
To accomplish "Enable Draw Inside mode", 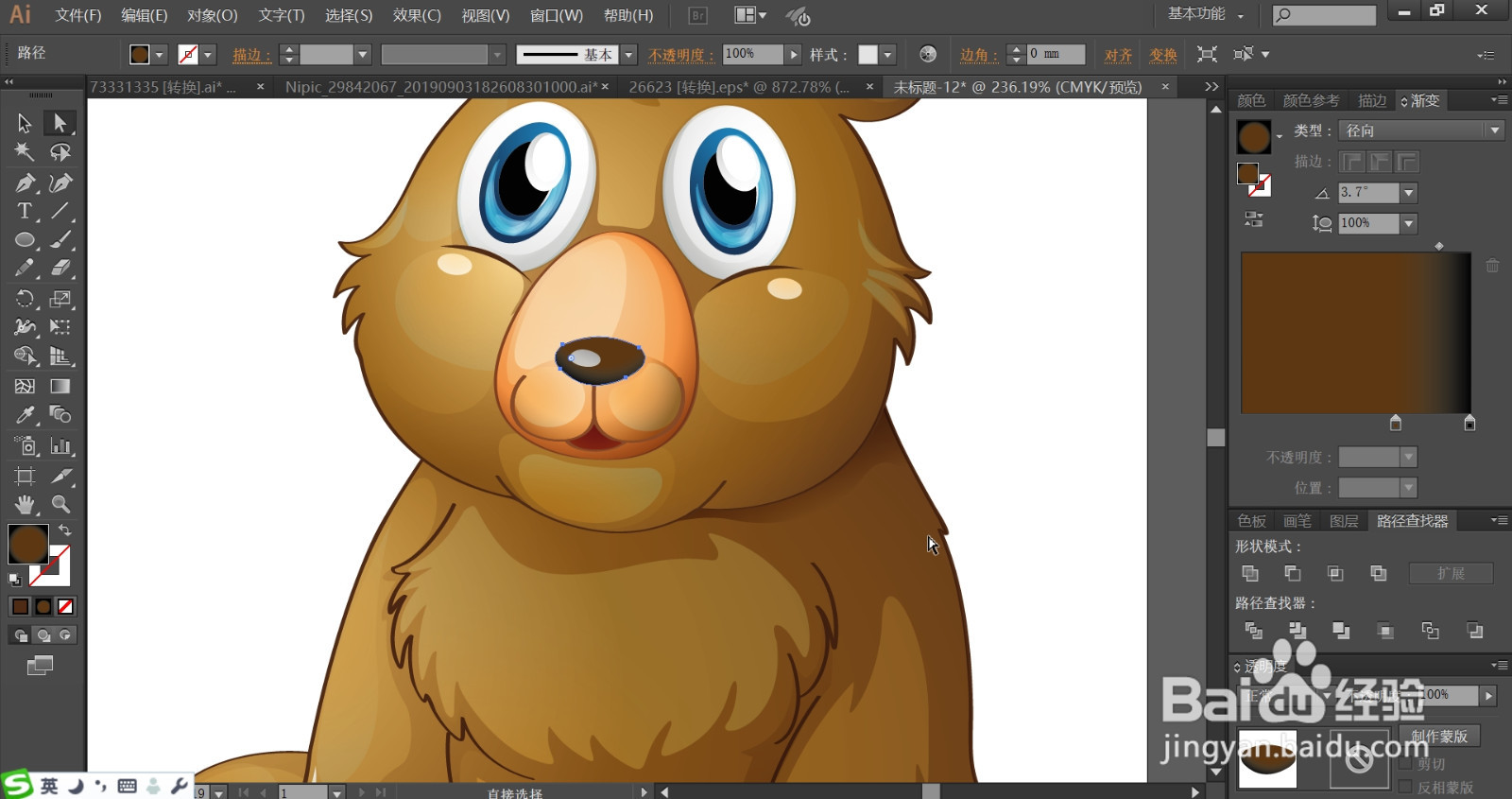I will point(65,635).
